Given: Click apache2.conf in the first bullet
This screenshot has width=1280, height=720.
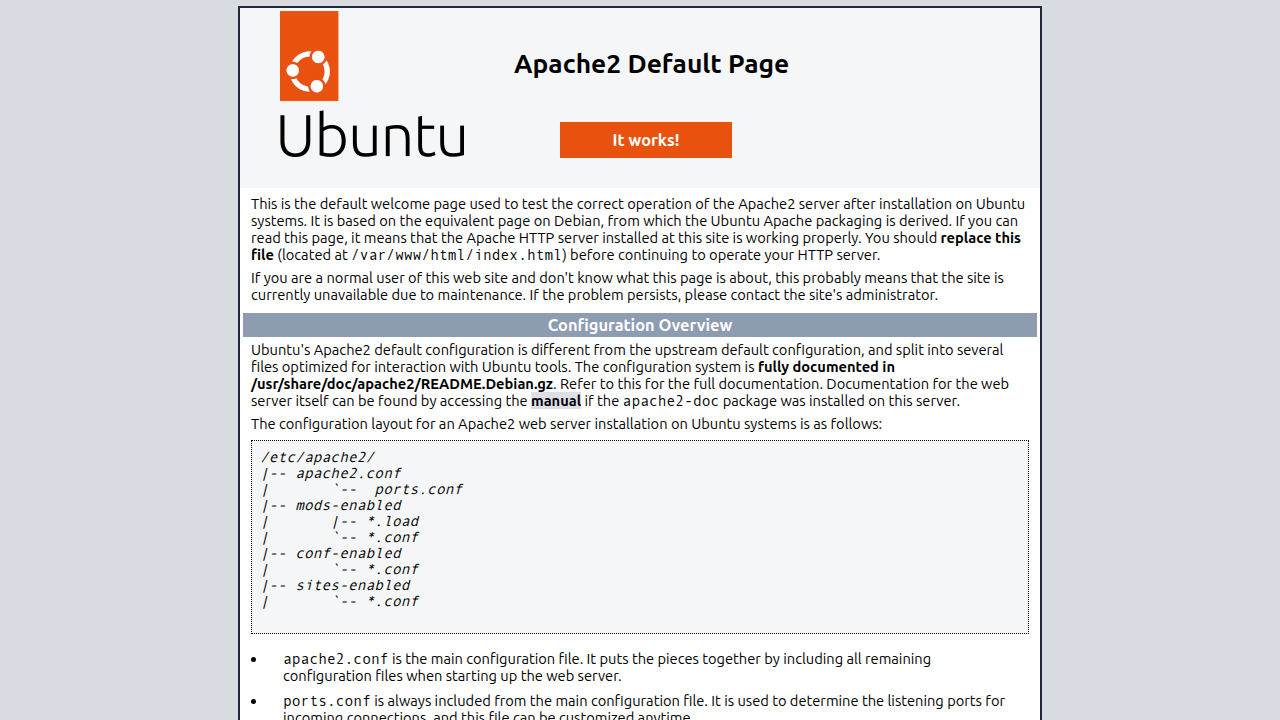Looking at the screenshot, I should 335,659.
